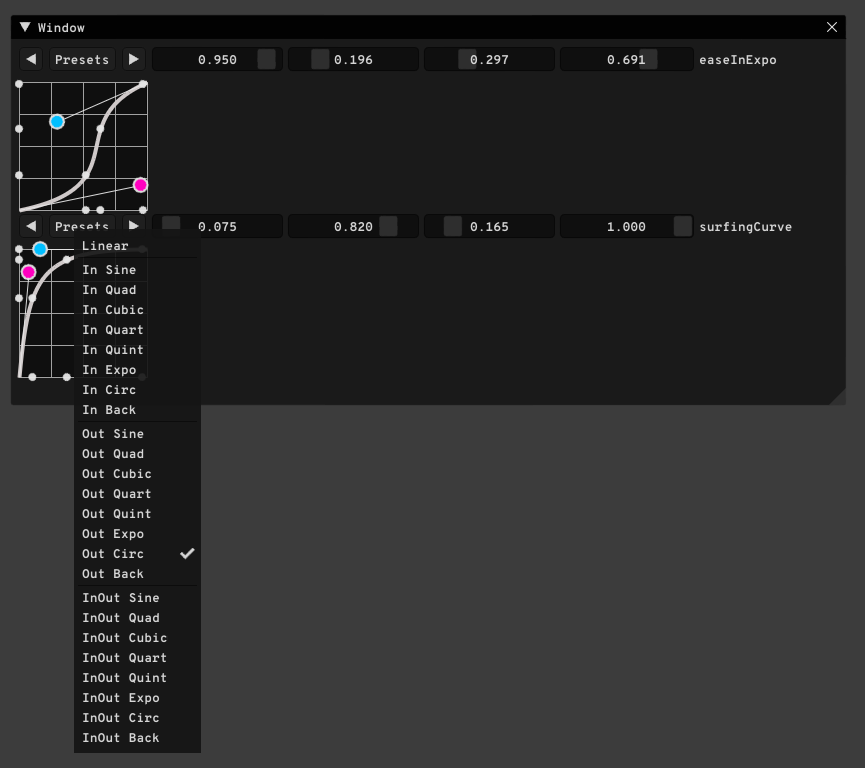This screenshot has height=768, width=865.
Task: Go to previous preset for easeInExpo
Action: tap(31, 60)
